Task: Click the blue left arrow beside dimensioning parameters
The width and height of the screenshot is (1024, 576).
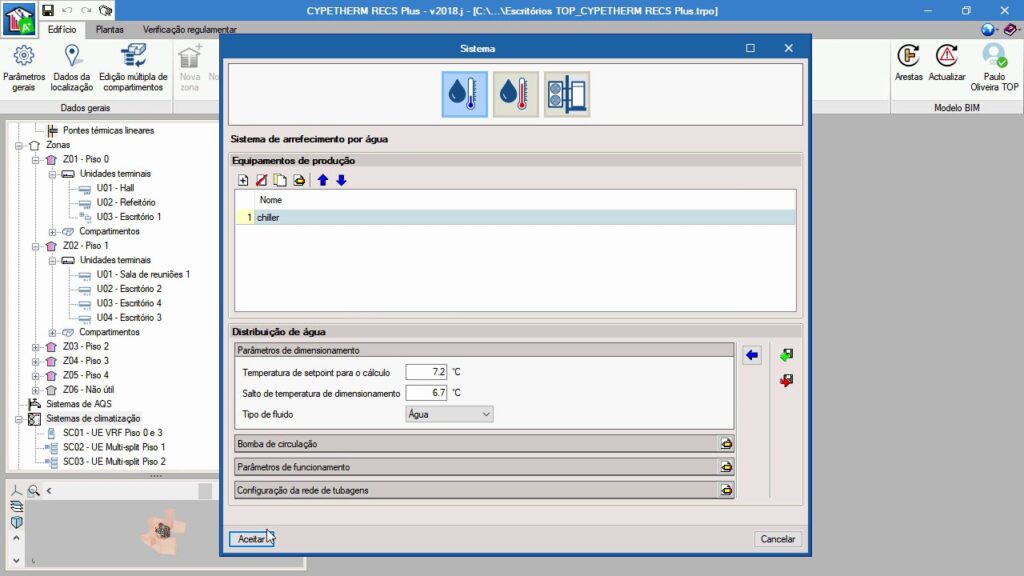Action: (x=752, y=355)
